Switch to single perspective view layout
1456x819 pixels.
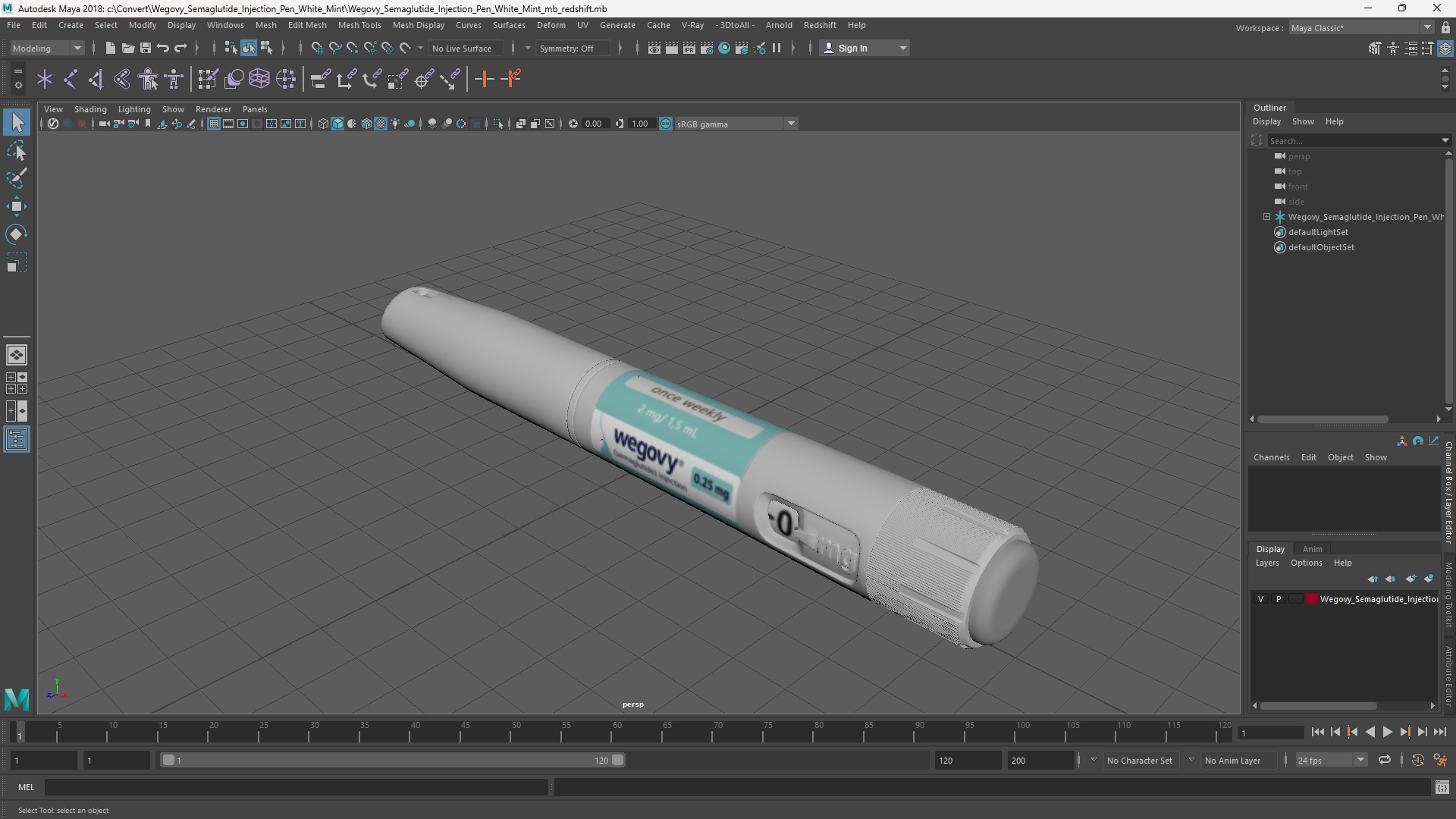pos(17,355)
